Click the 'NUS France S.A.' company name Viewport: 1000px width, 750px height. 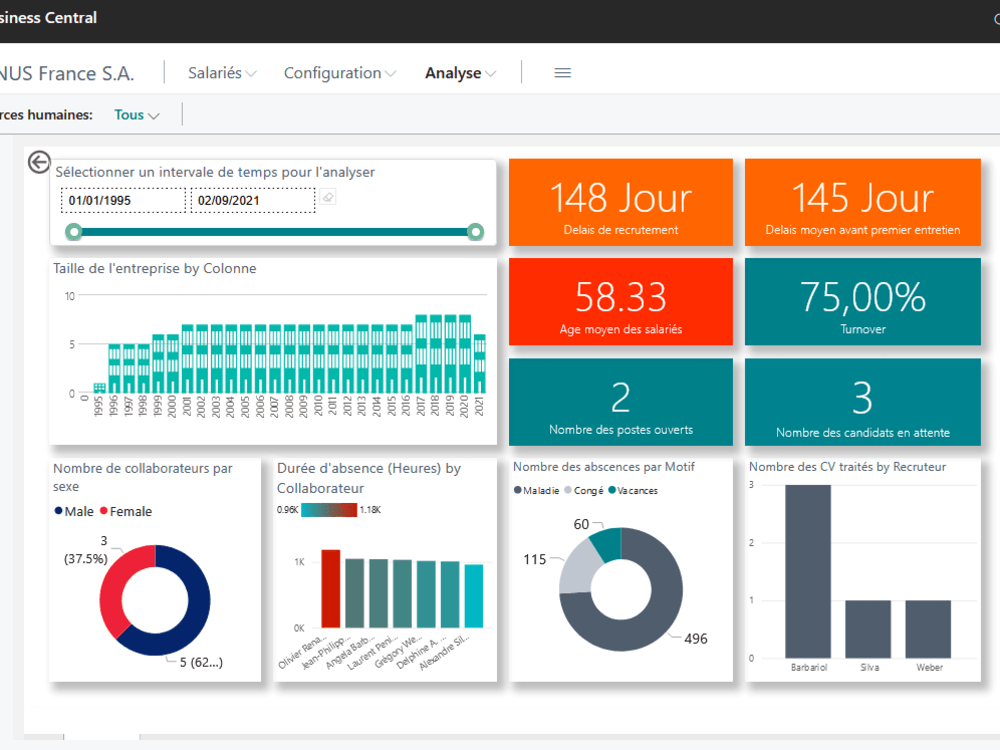67,73
